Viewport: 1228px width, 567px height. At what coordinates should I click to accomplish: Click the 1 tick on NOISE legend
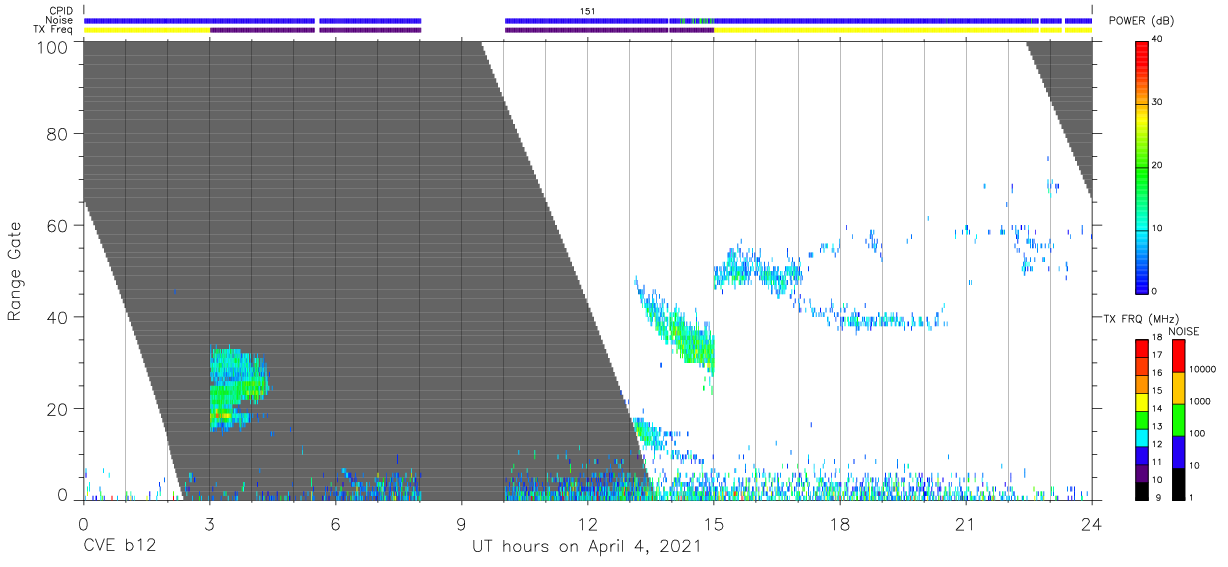1192,497
